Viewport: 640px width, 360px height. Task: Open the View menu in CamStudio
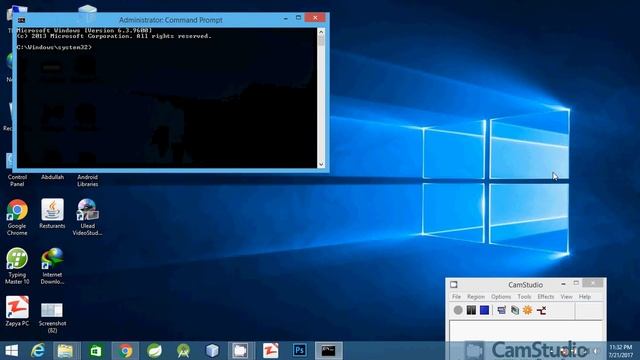click(x=566, y=297)
